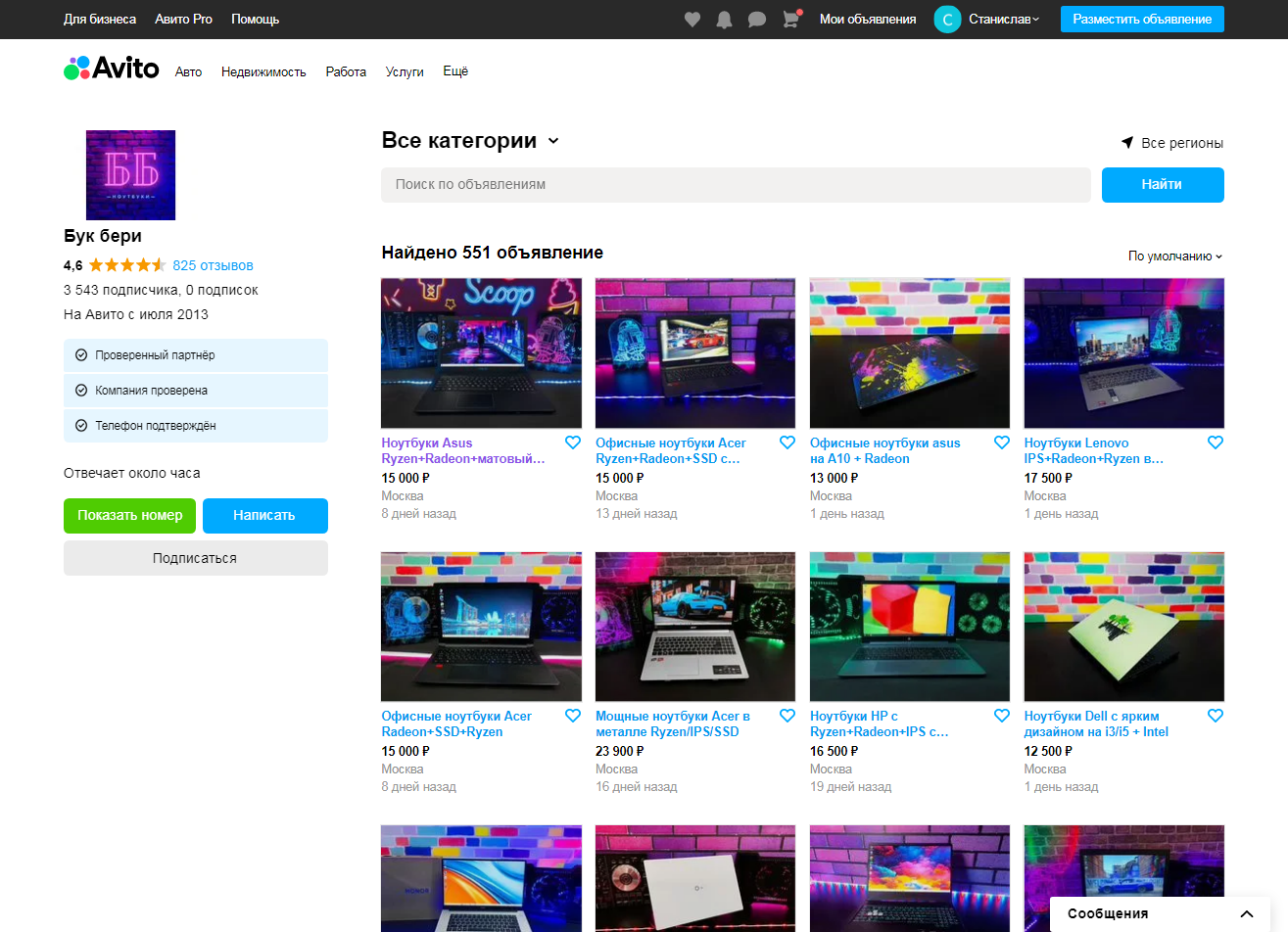This screenshot has height=932, width=1288.
Task: Expand the Сообщения chat panel
Action: click(x=1161, y=913)
